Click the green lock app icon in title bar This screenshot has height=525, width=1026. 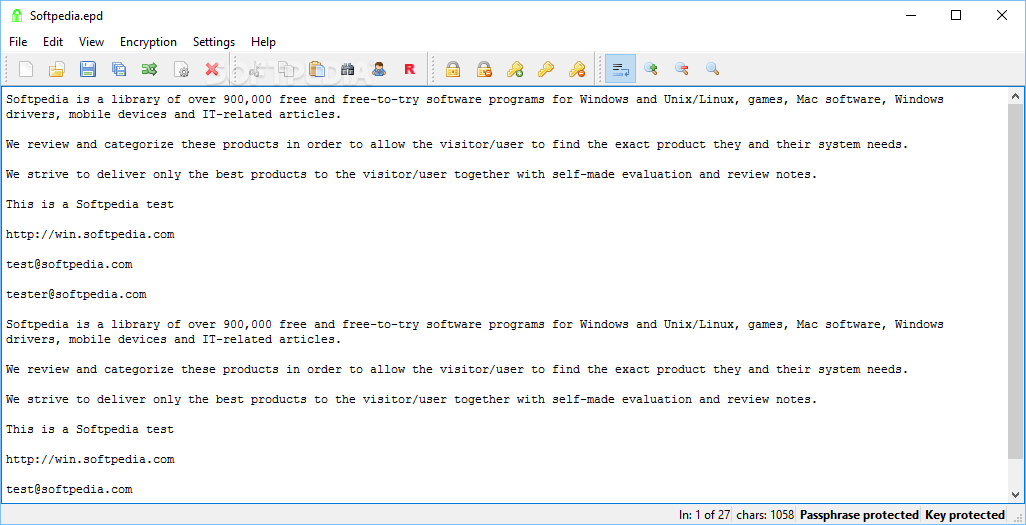click(17, 16)
